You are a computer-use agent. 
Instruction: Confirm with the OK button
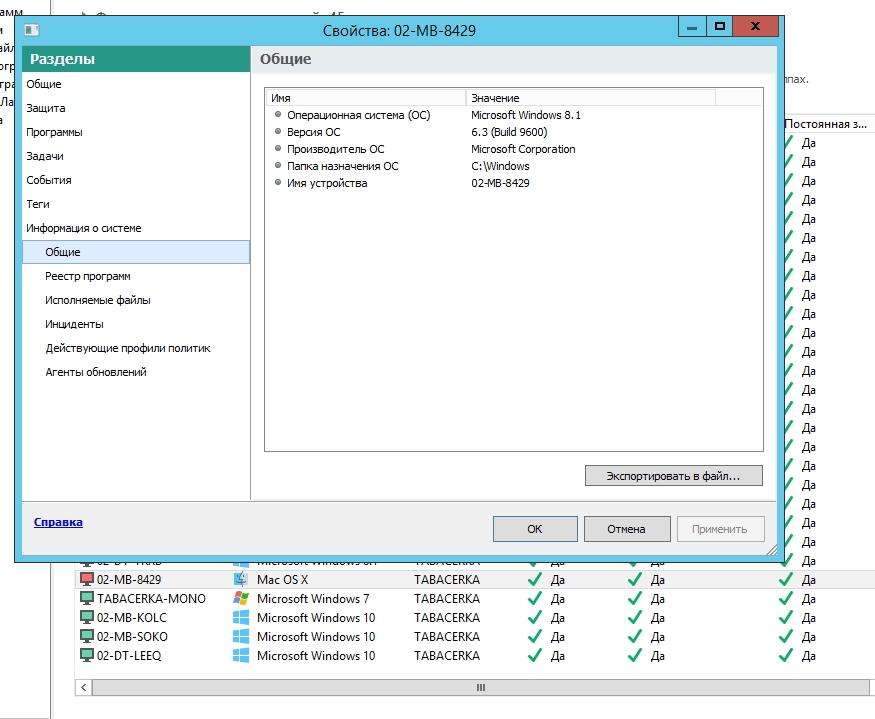(535, 529)
